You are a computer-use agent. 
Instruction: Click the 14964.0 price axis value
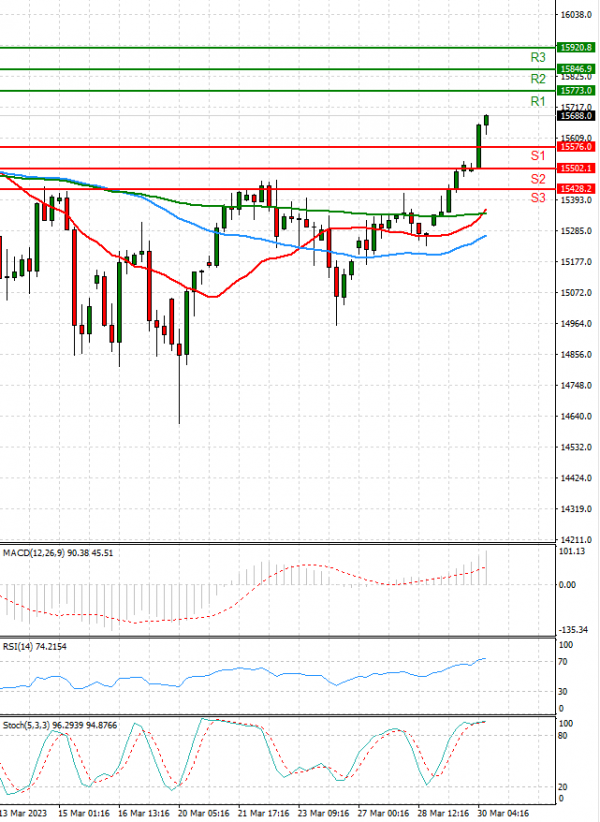(576, 324)
